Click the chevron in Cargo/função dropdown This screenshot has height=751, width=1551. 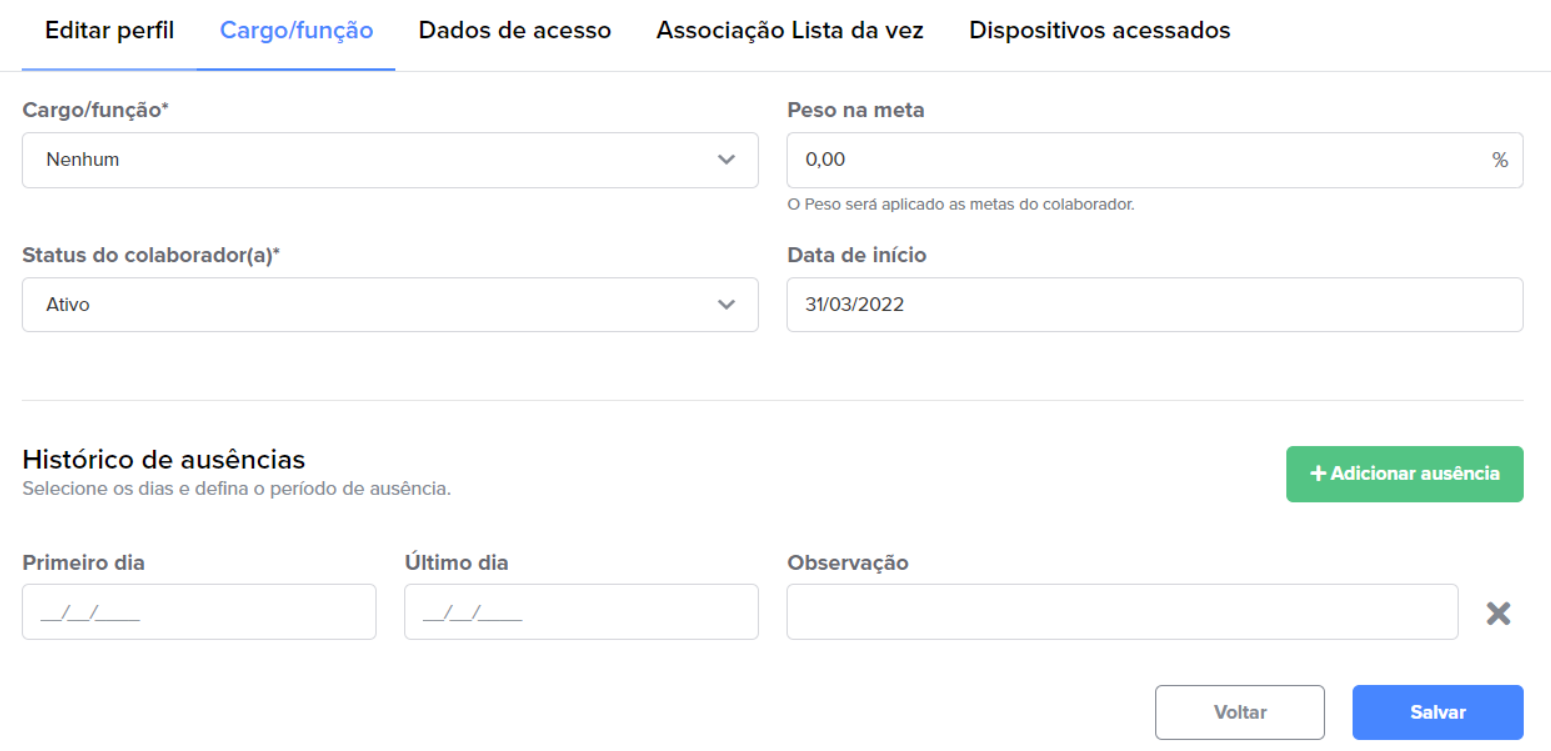727,160
